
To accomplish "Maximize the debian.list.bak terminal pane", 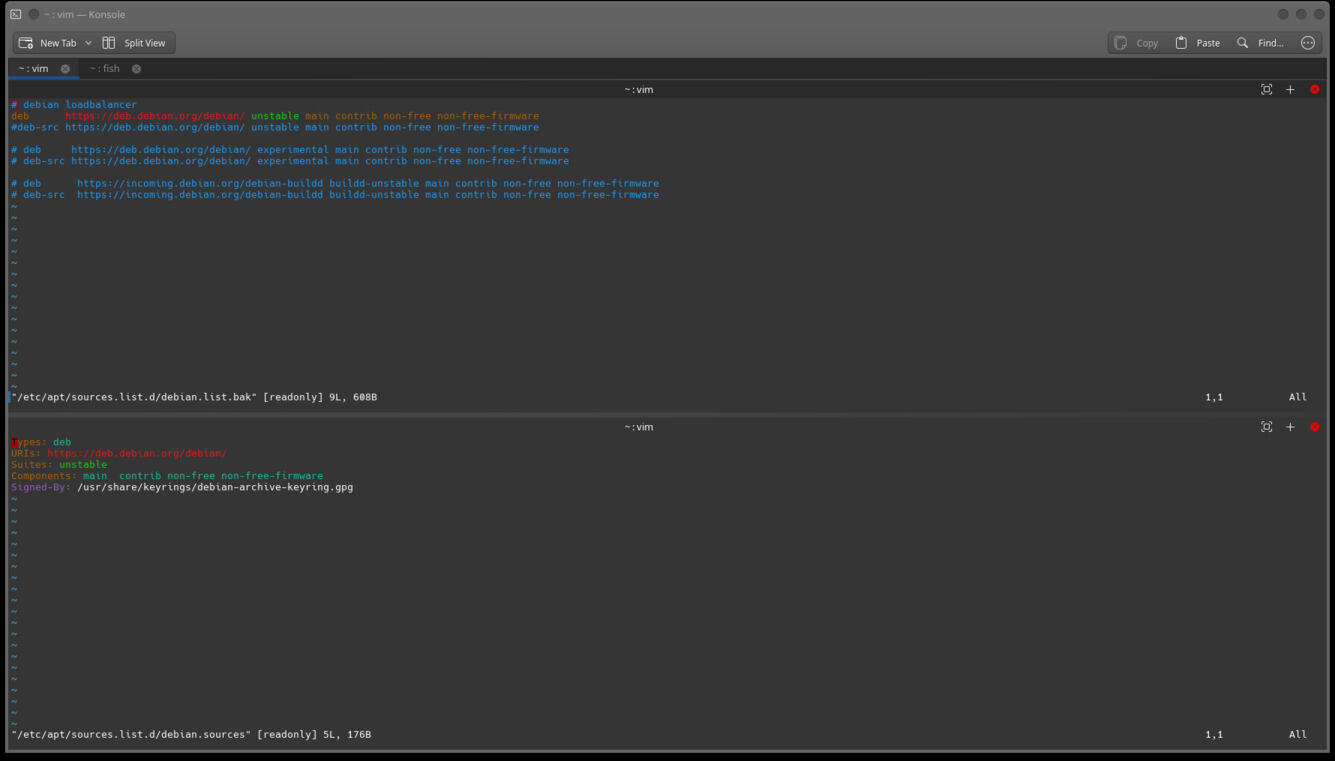I will coord(1267,89).
